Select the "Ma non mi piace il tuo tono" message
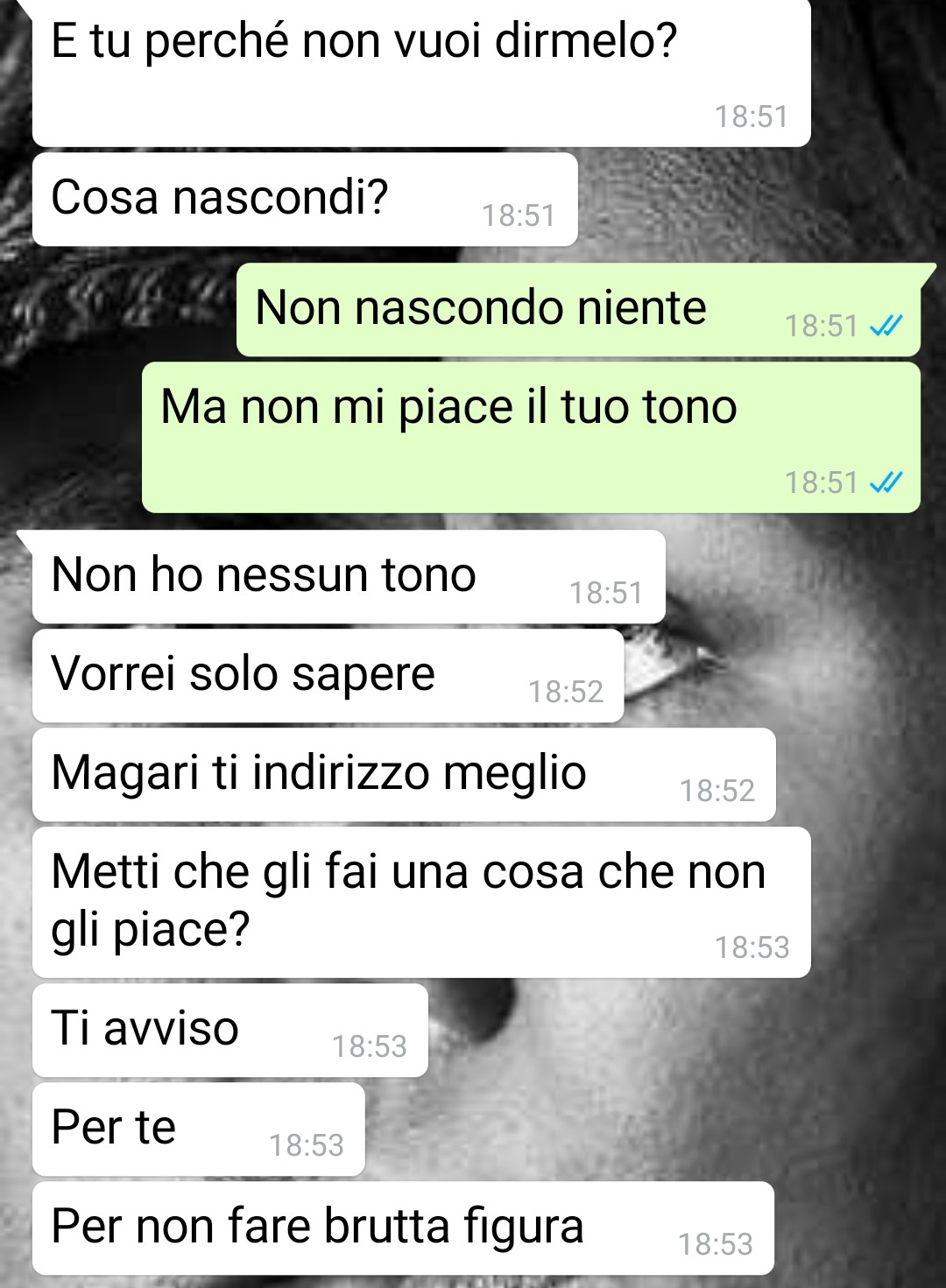 click(x=531, y=437)
